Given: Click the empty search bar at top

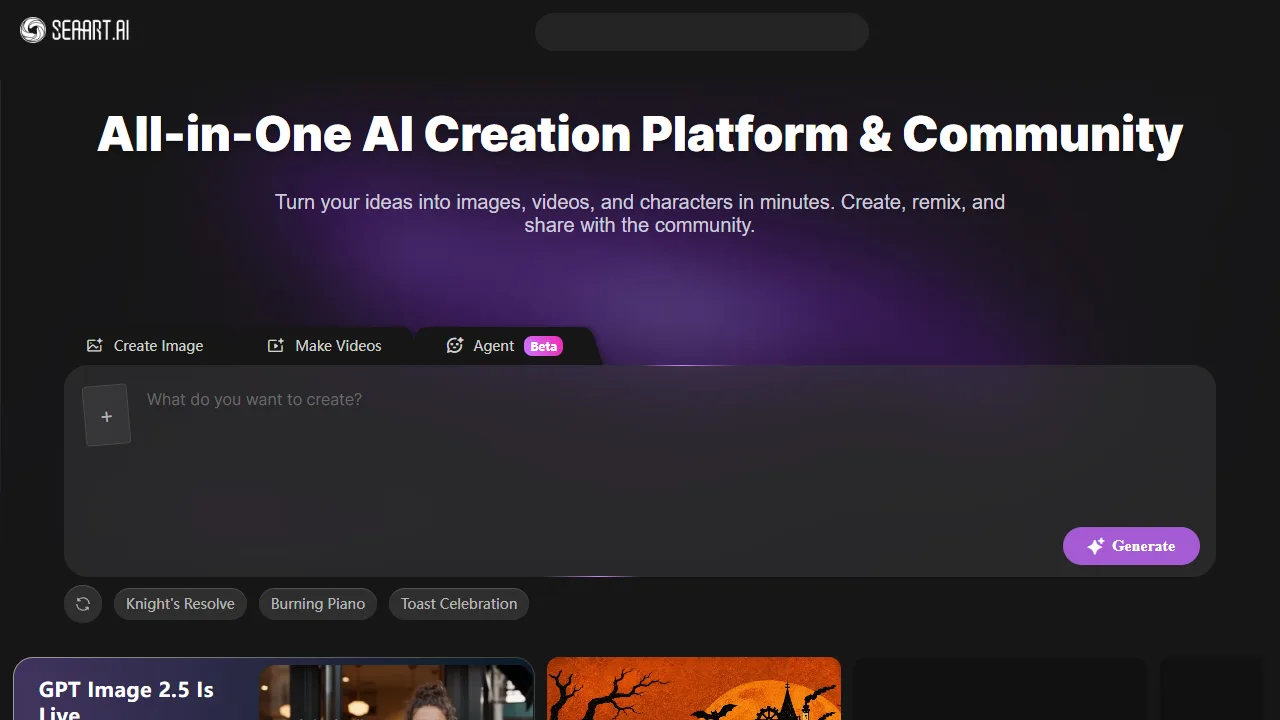Looking at the screenshot, I should pos(702,32).
